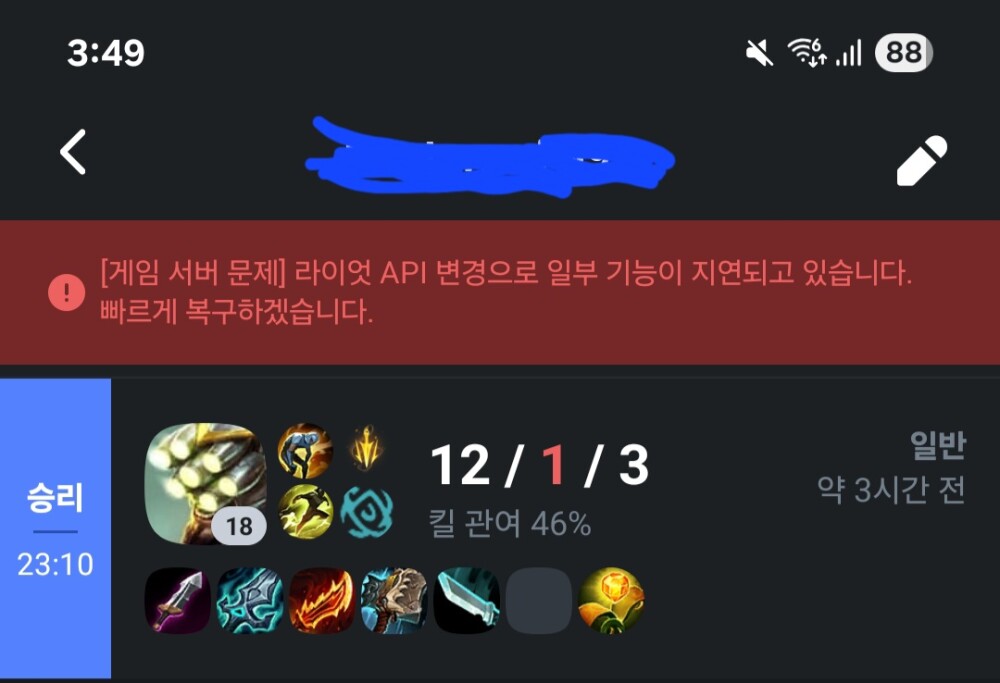
Task: Tap the 게임 서버 문제 notice banner
Action: pos(500,293)
